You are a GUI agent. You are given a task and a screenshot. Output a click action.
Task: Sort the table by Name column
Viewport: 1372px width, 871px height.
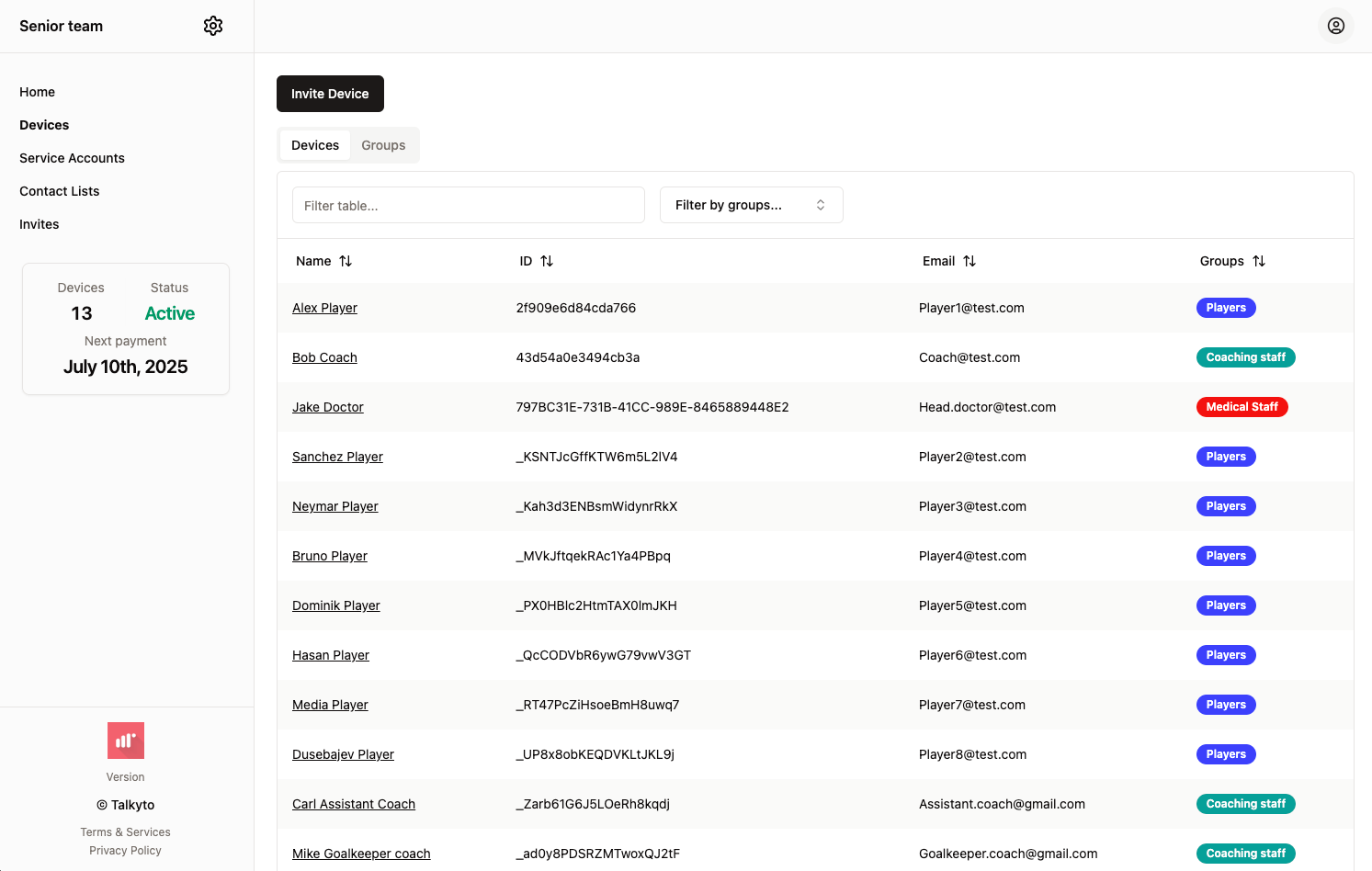346,261
